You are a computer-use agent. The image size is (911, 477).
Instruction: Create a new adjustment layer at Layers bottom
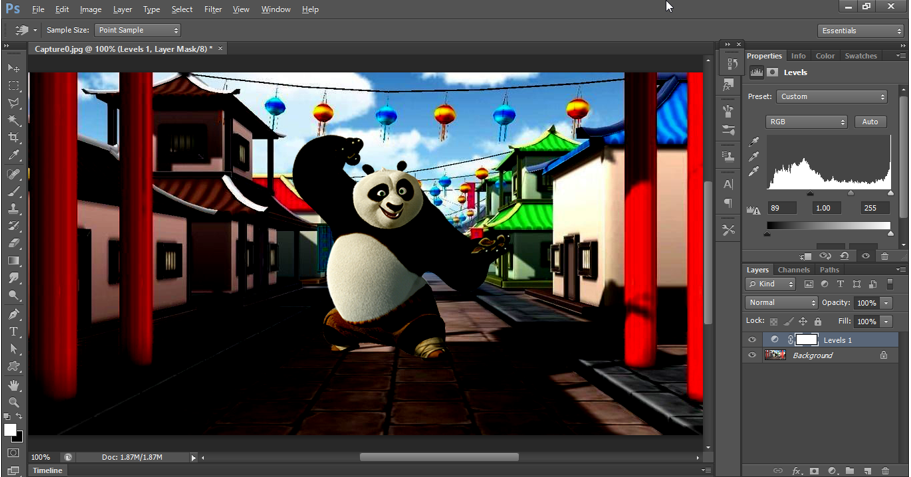832,471
